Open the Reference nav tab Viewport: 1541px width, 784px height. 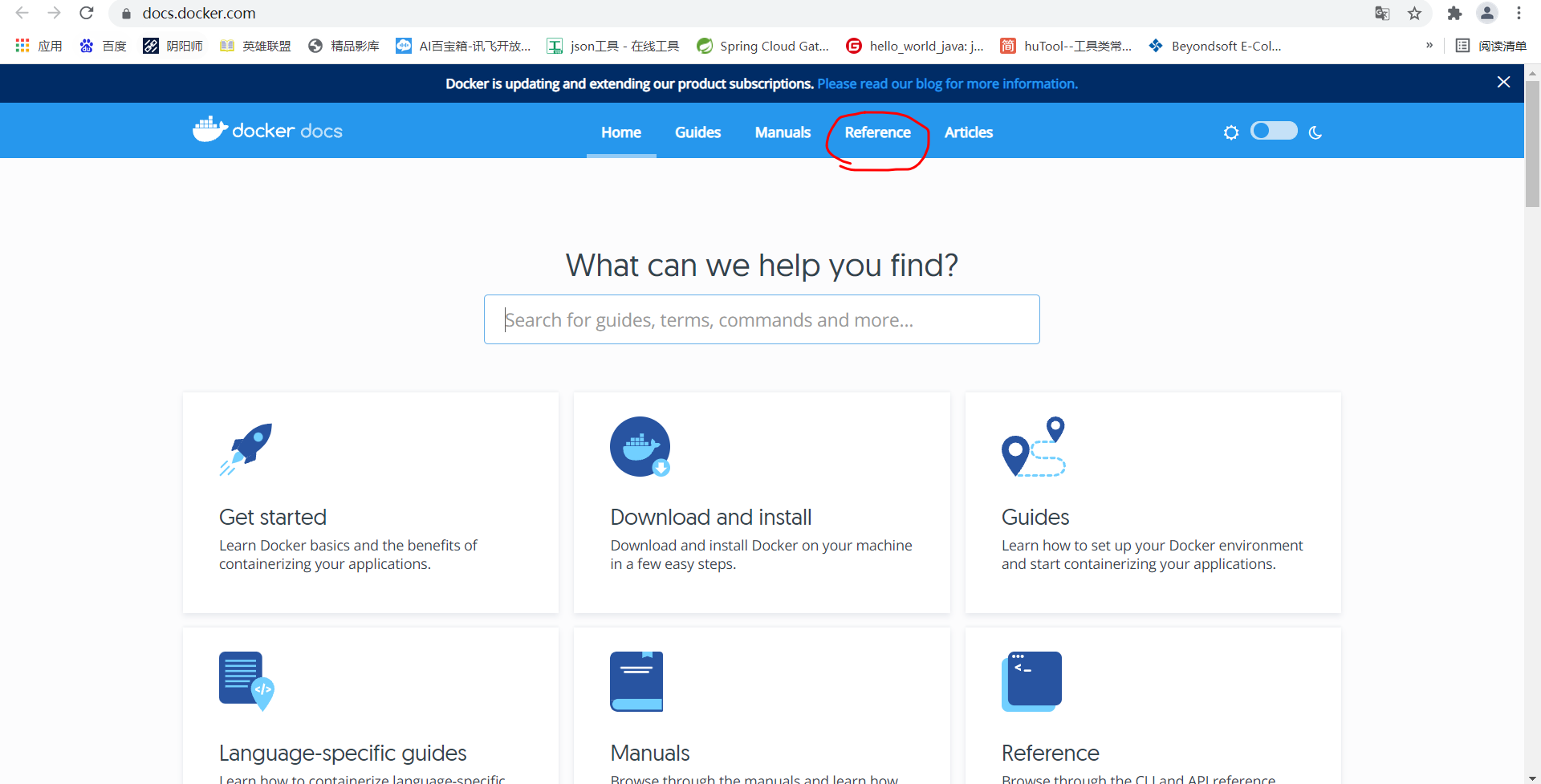point(877,132)
